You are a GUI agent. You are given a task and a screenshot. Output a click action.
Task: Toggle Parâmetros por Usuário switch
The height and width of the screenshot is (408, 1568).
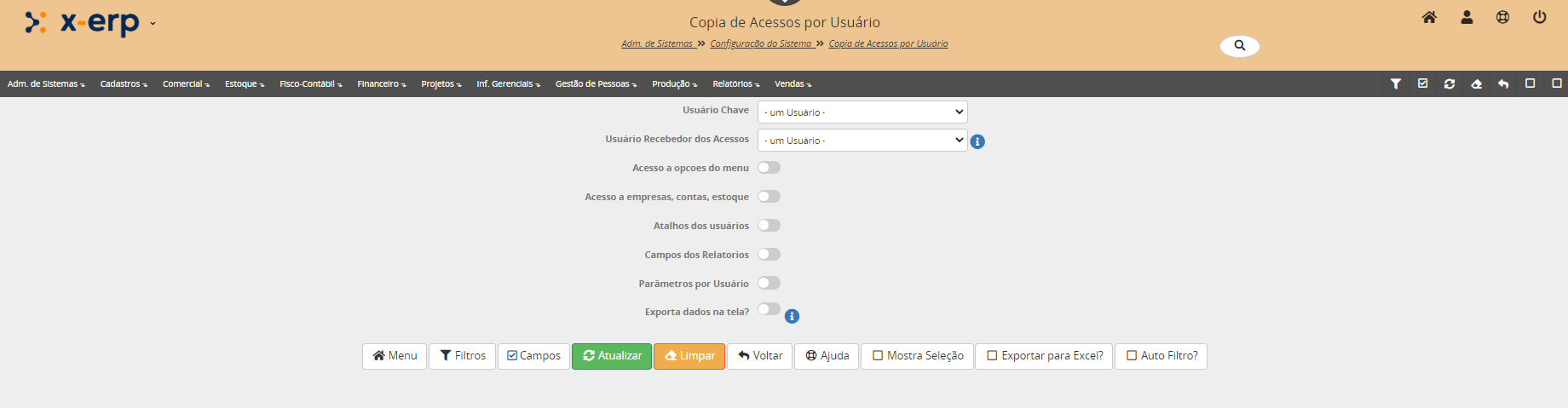(769, 284)
